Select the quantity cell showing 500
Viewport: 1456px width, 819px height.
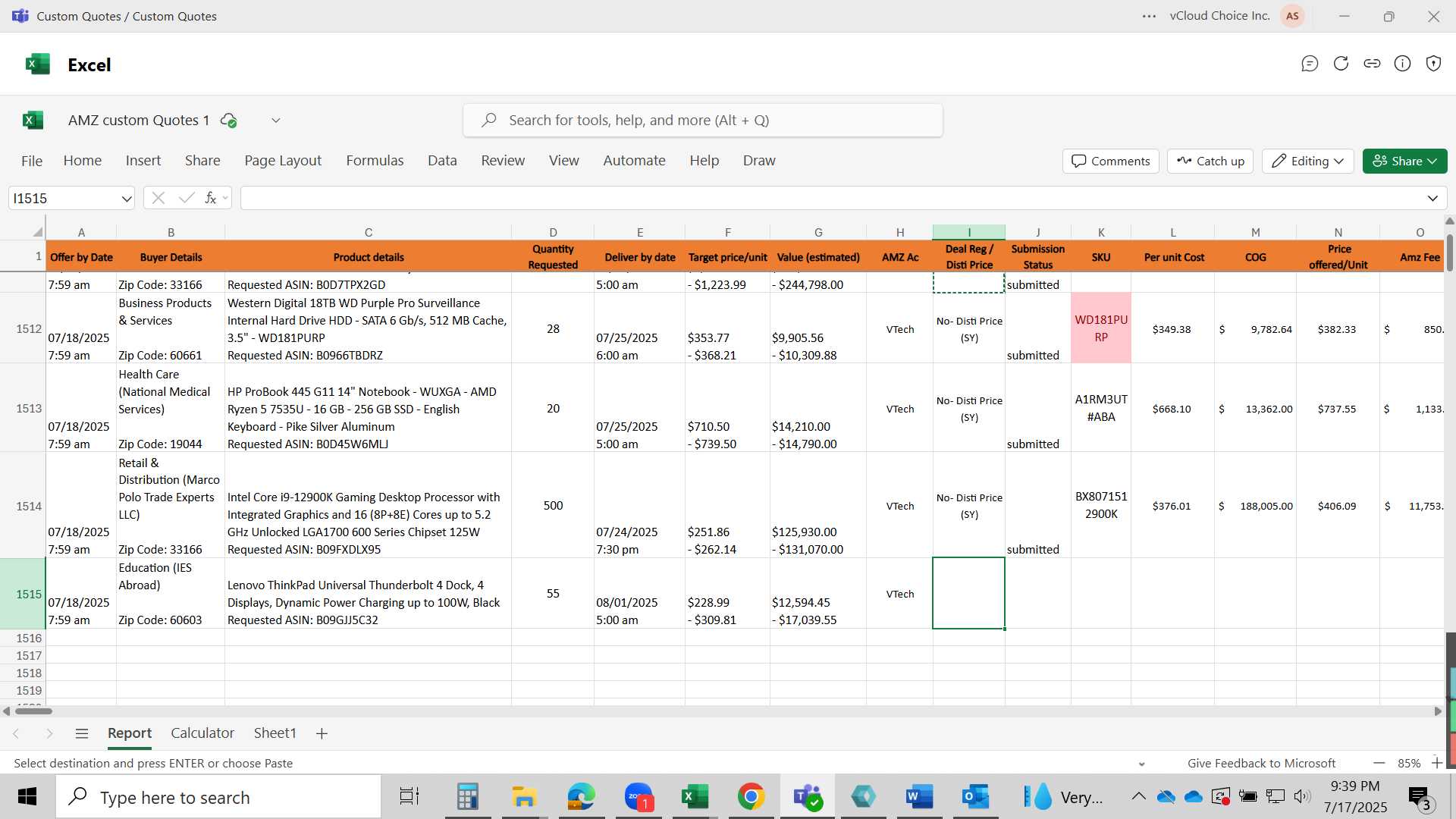553,506
